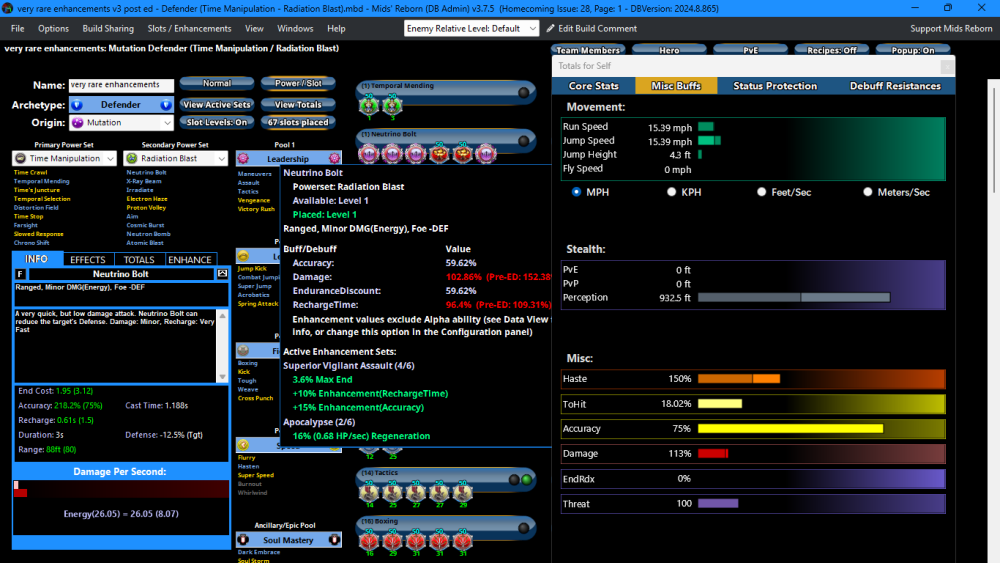
Task: Choose Meters/Sec radio option
Action: point(868,192)
